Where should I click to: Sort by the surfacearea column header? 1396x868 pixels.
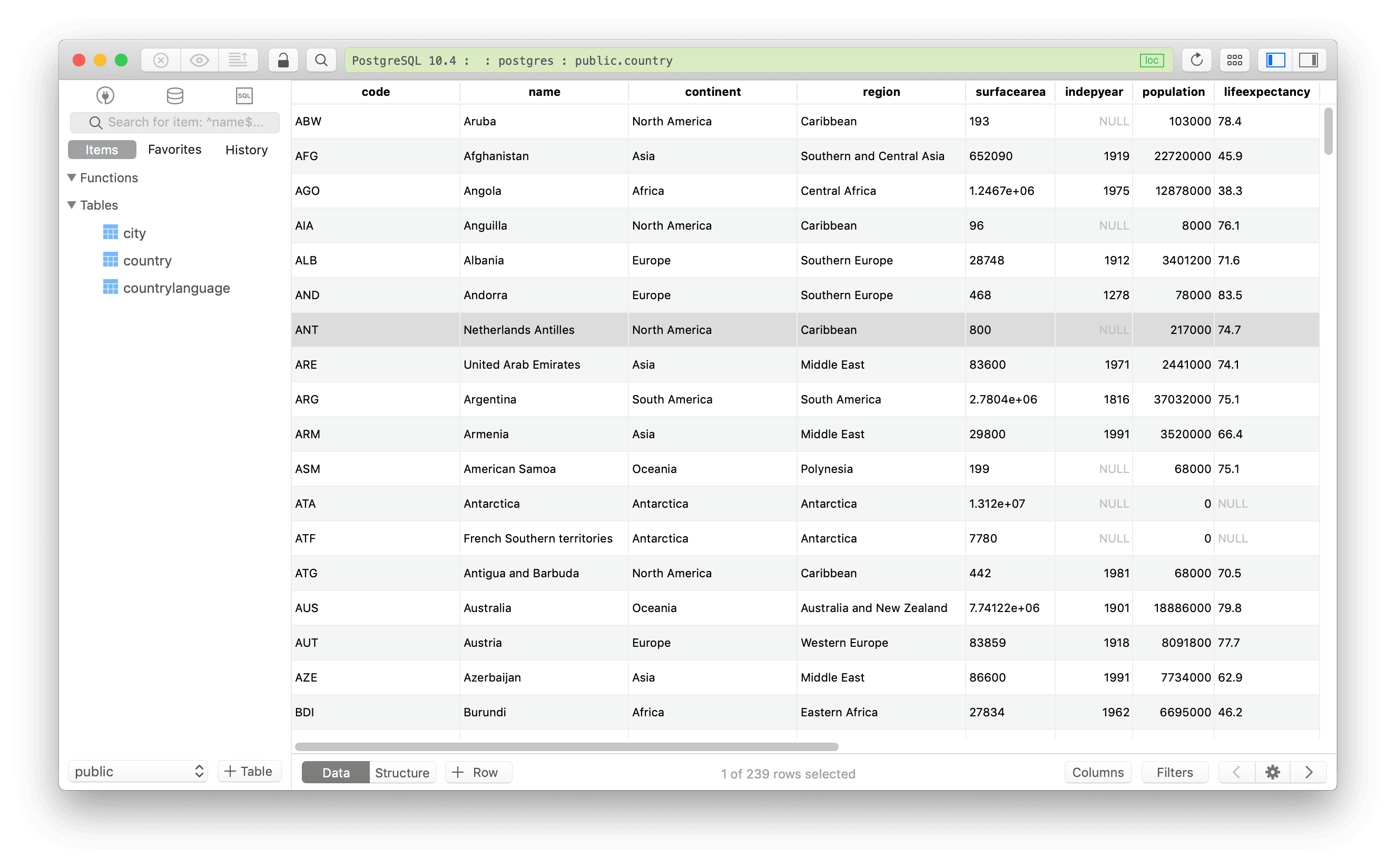(1010, 92)
